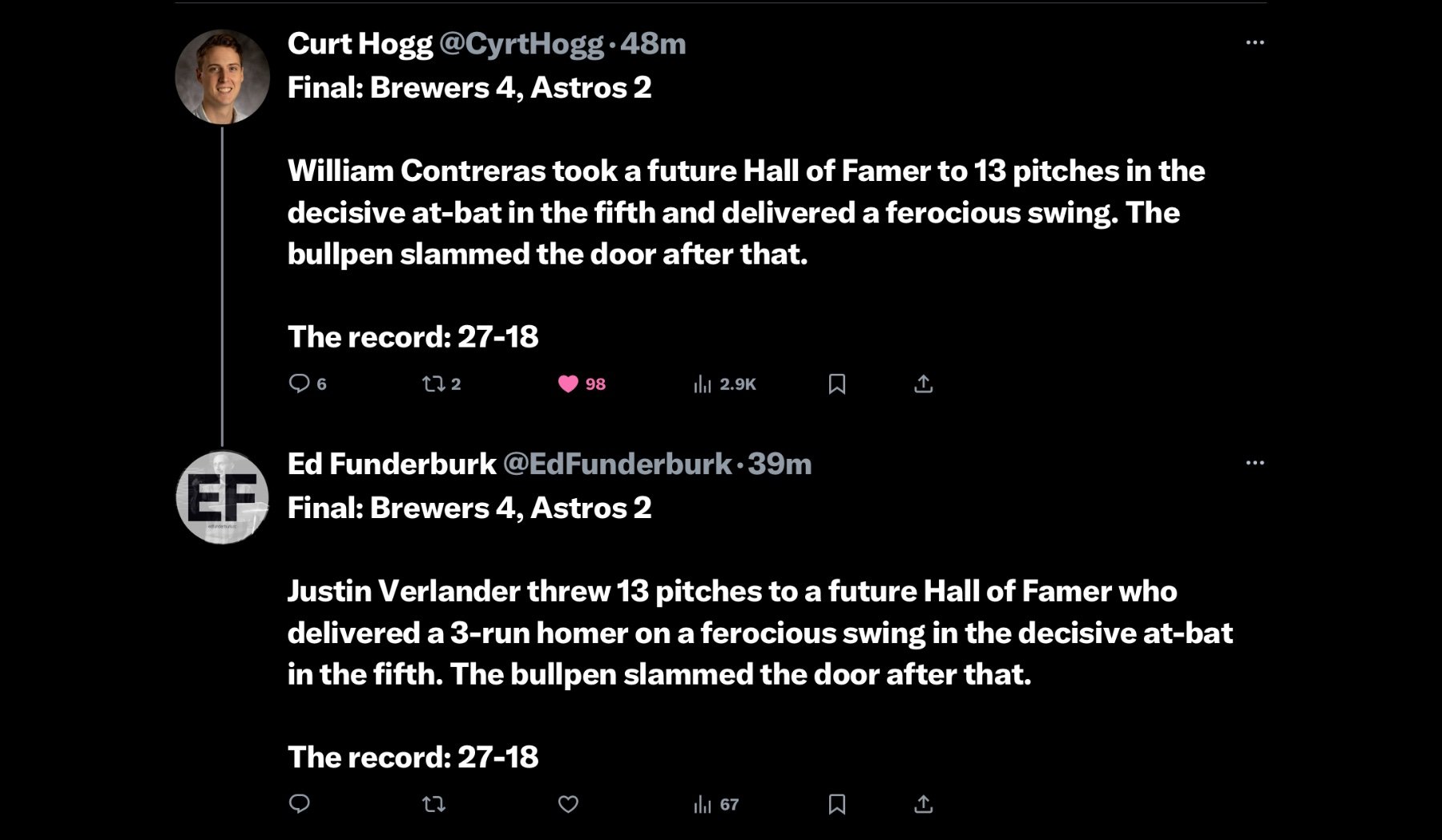View analytics on Curt Hogg's tweet
Viewport: 1442px width, 840px height.
703,384
